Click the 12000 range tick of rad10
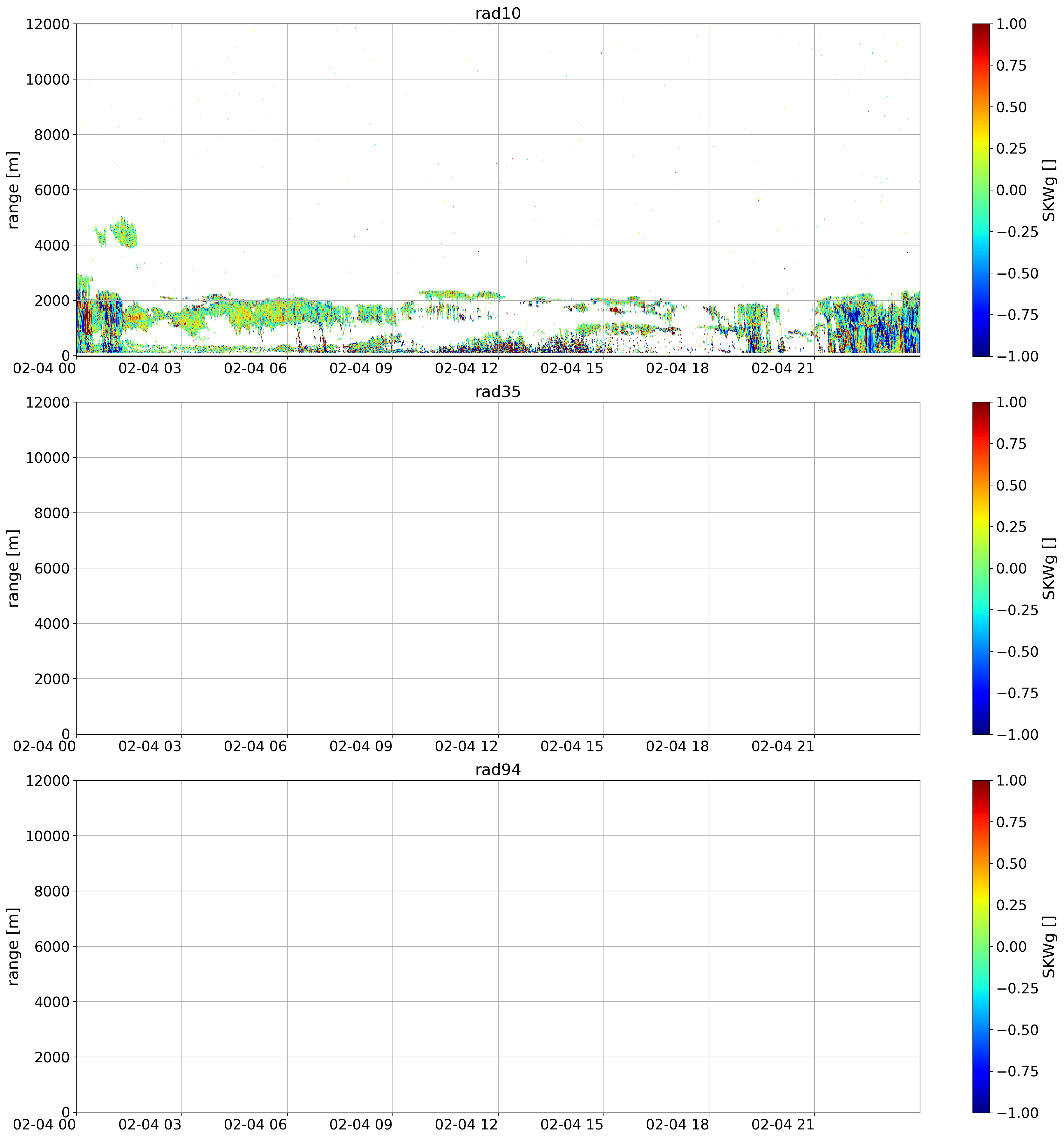Viewport: 1064px width, 1139px height. (x=48, y=24)
